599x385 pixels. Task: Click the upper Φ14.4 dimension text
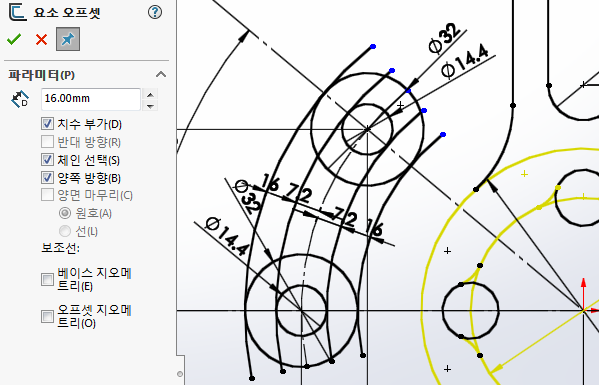pos(465,61)
